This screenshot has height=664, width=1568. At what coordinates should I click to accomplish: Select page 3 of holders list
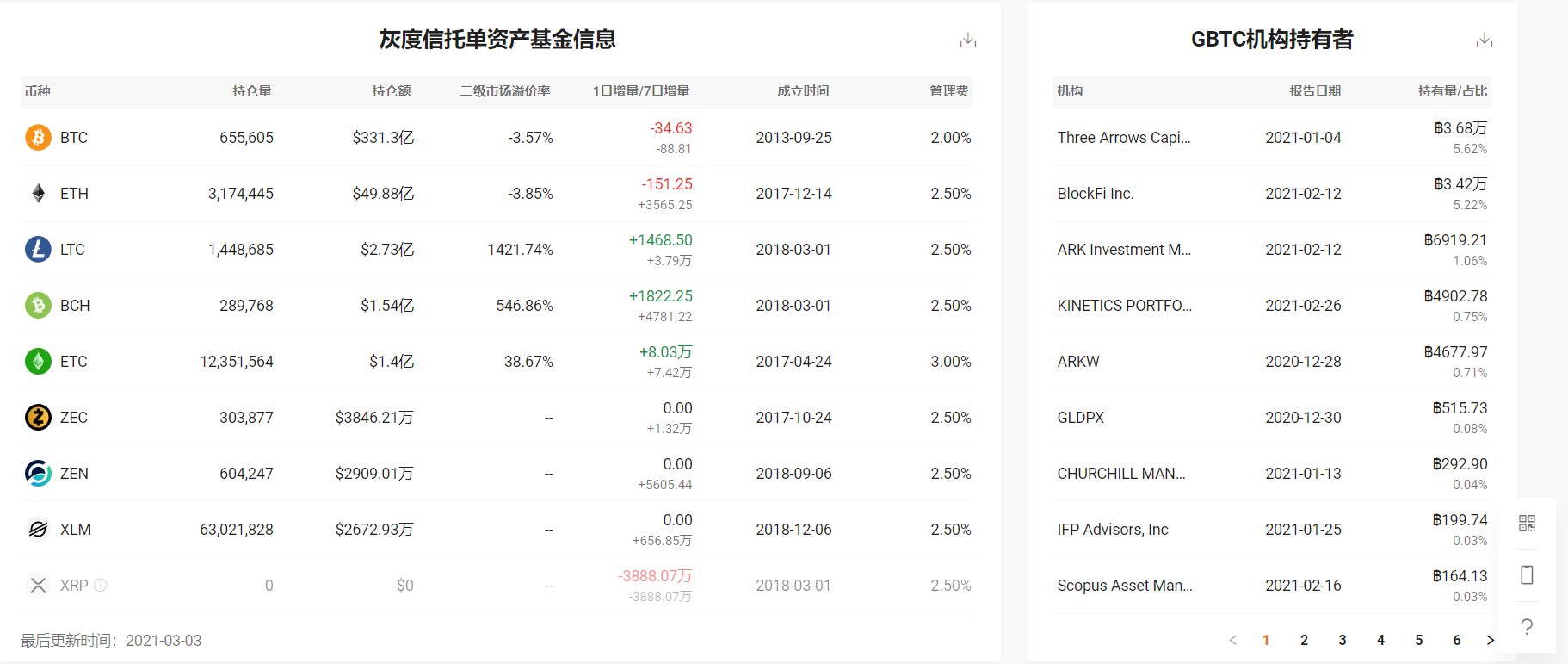[1343, 640]
